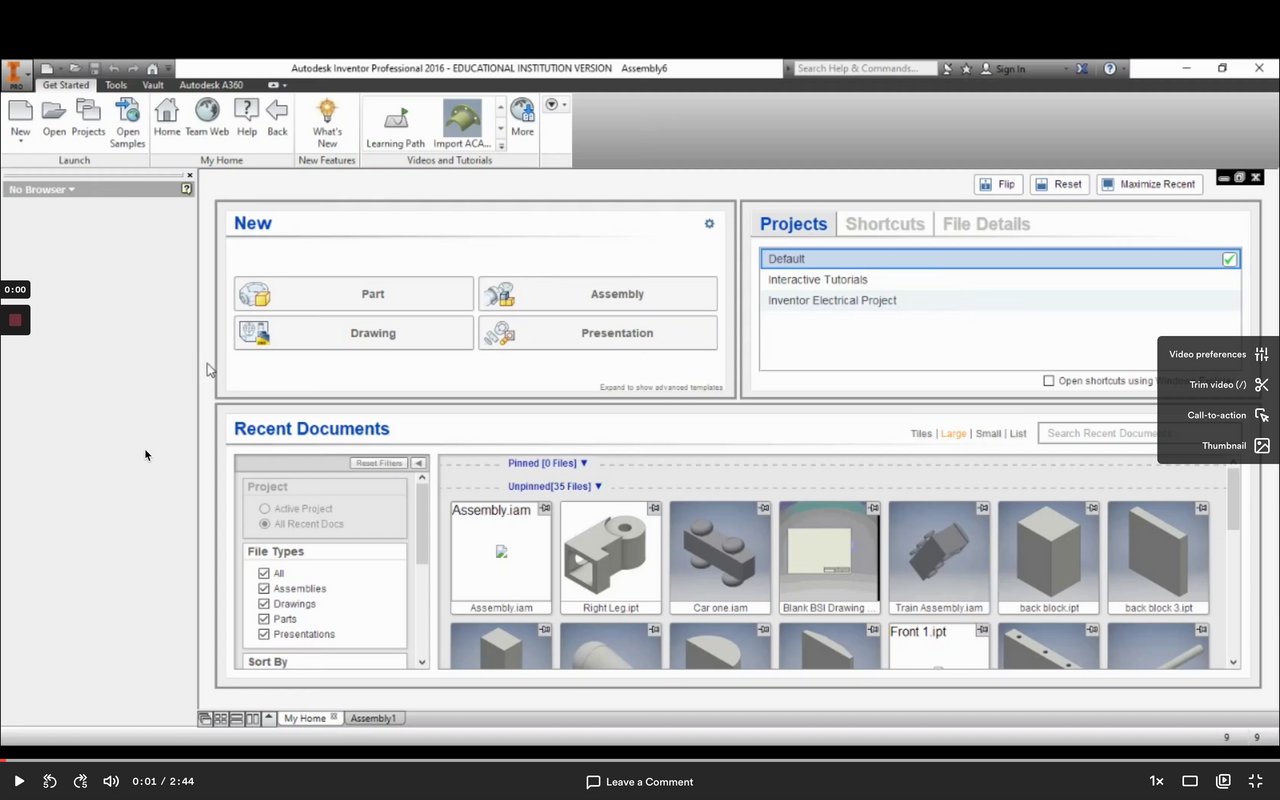Screen dimensions: 1280x800
Task: Open What's New lightbulb icon
Action: click(x=327, y=111)
